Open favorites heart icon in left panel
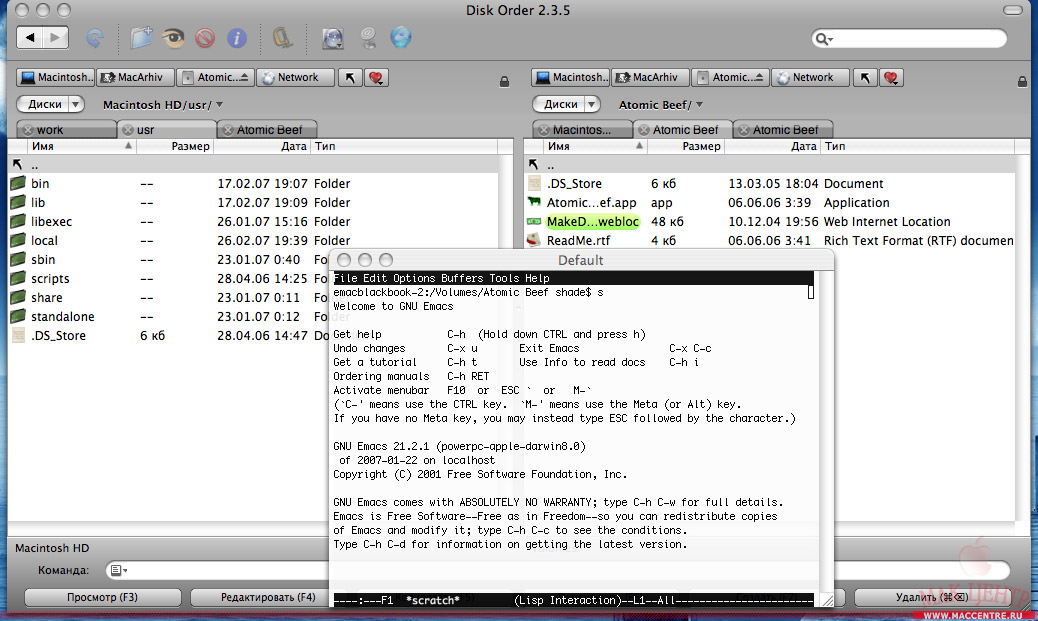1038x621 pixels. [376, 78]
